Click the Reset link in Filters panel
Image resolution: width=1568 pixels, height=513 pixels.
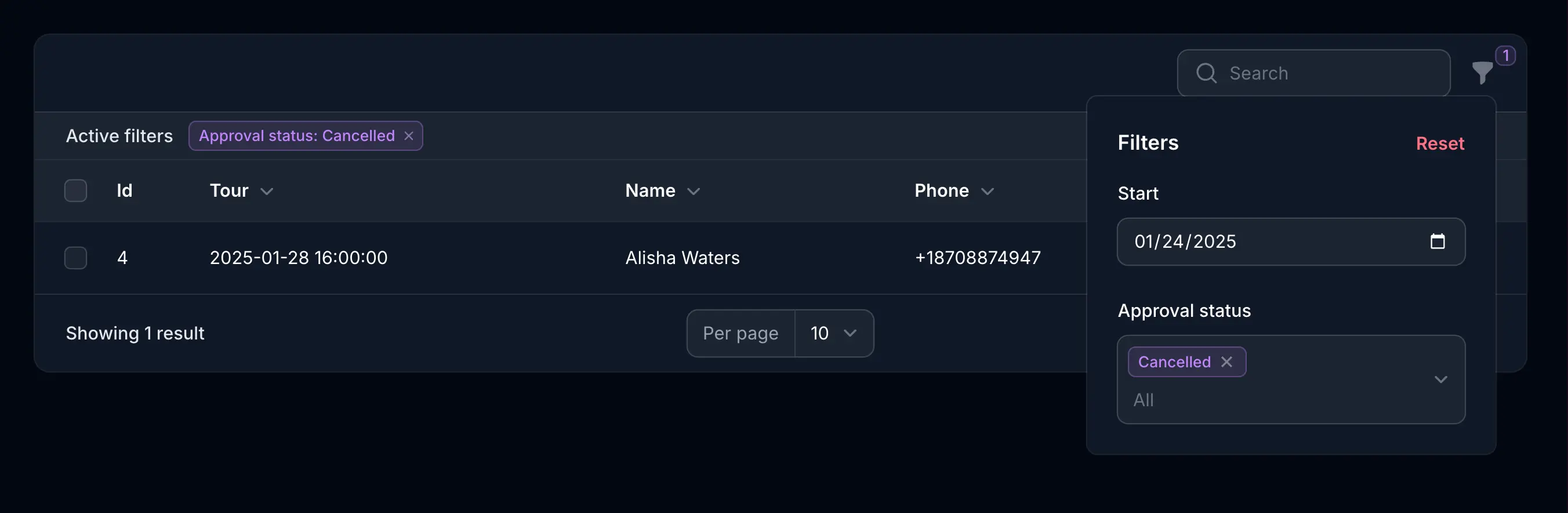(1440, 143)
